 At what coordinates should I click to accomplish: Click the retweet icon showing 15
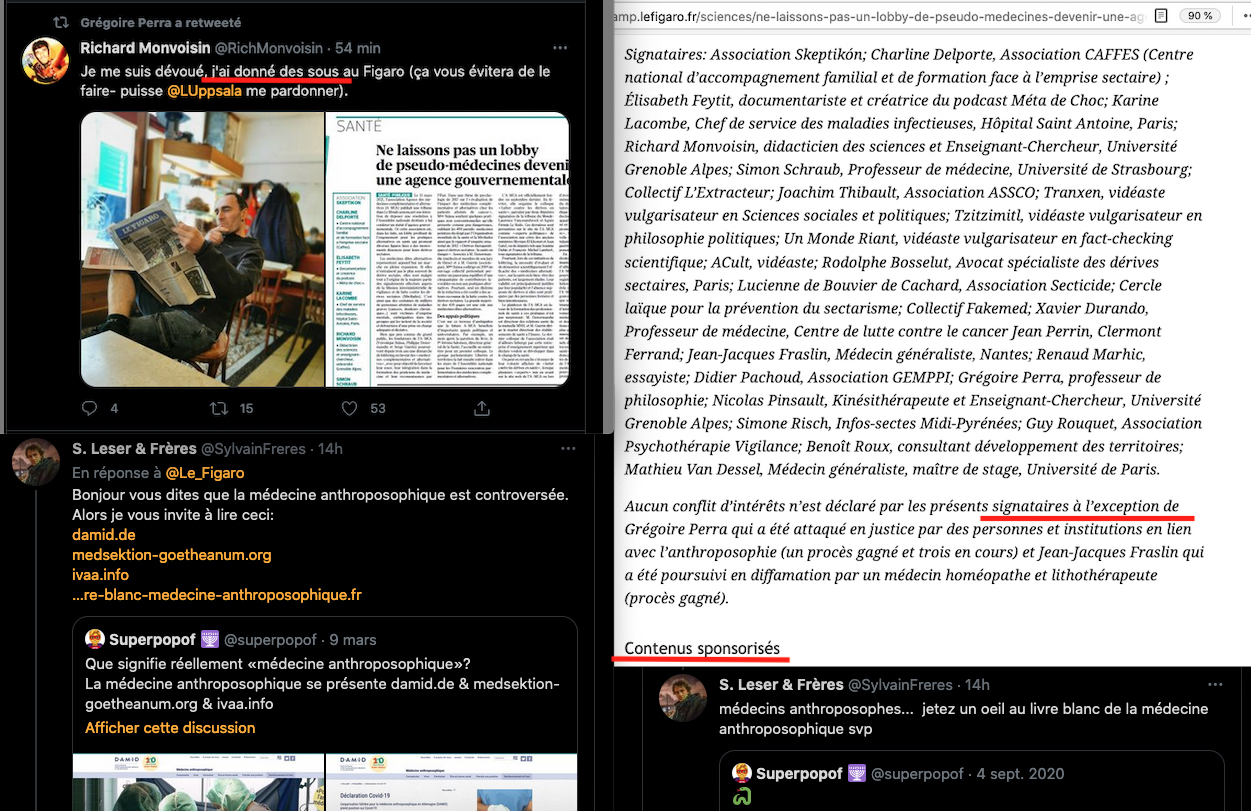point(218,408)
